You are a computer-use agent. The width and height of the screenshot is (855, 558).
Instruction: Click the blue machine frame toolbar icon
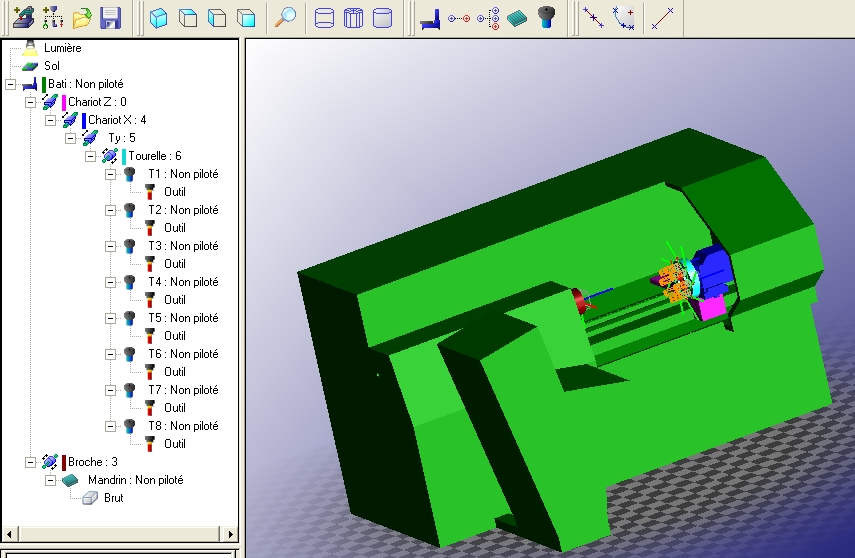tap(430, 19)
